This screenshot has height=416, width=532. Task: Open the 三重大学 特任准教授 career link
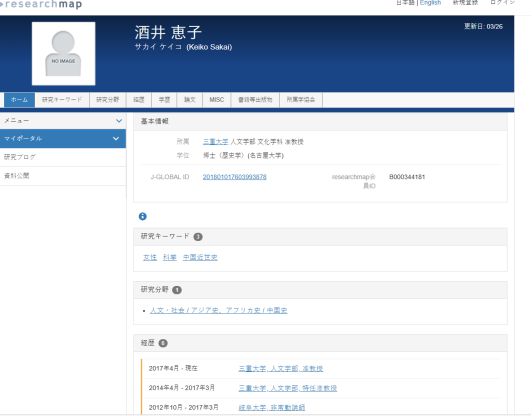coord(288,388)
